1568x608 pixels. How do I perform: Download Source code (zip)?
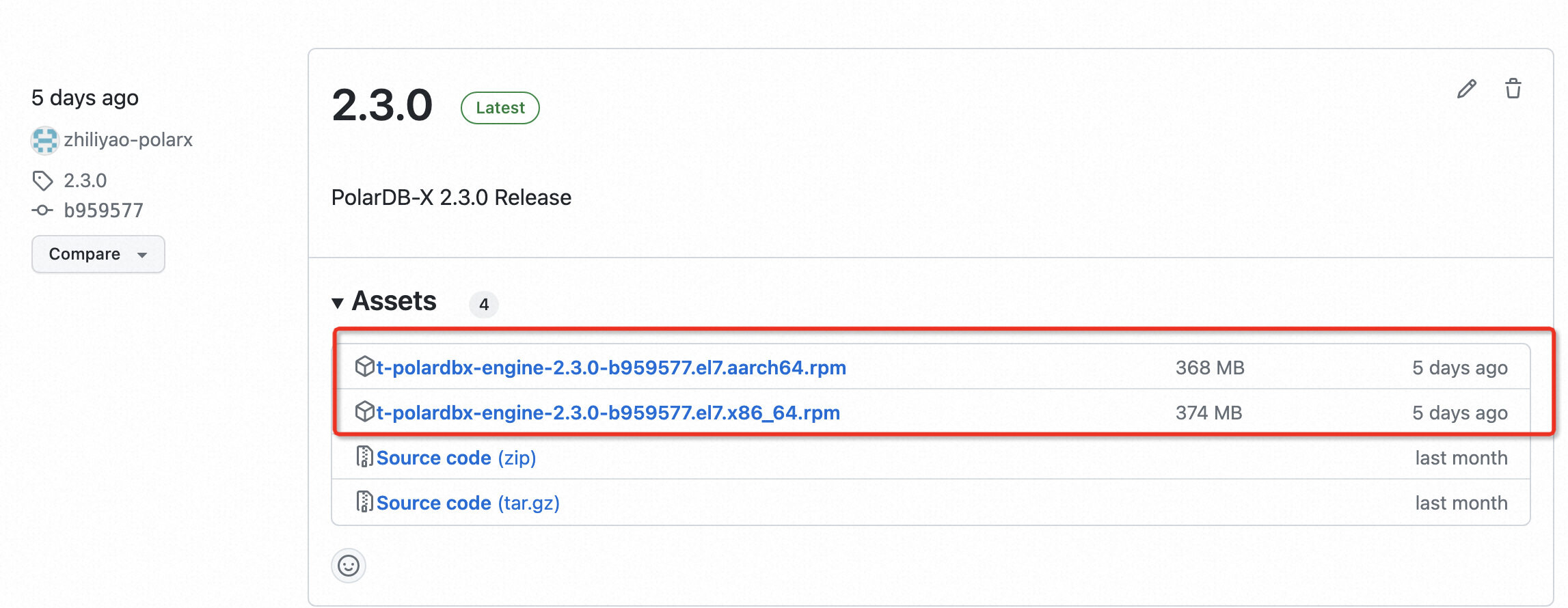pos(456,458)
